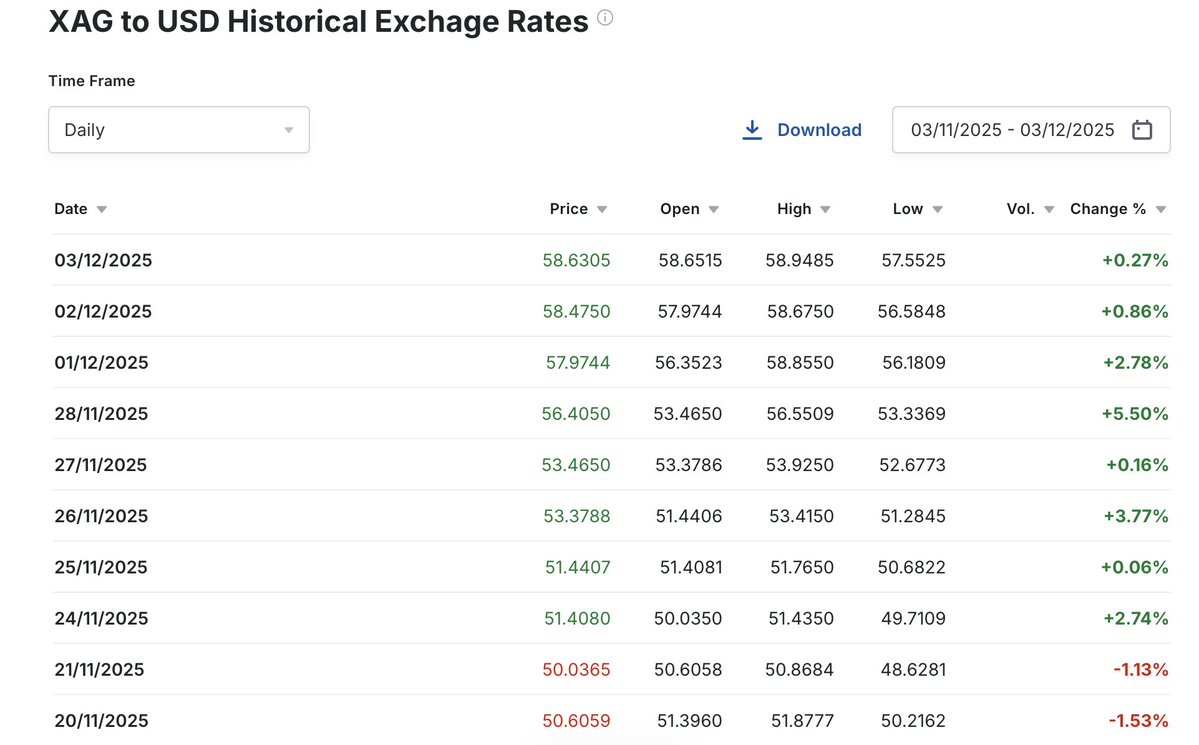The height and width of the screenshot is (745, 1199).
Task: Select the date 21/11/2025
Action: tap(99, 670)
